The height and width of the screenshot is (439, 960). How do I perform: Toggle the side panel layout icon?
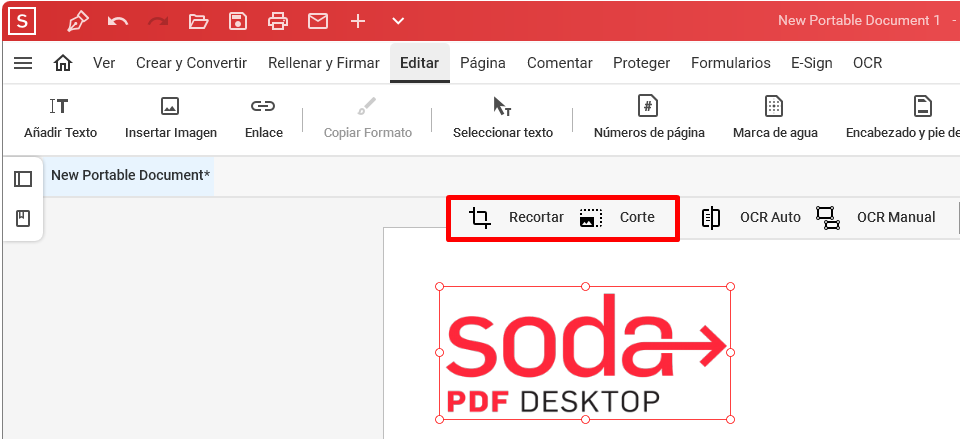[x=23, y=179]
